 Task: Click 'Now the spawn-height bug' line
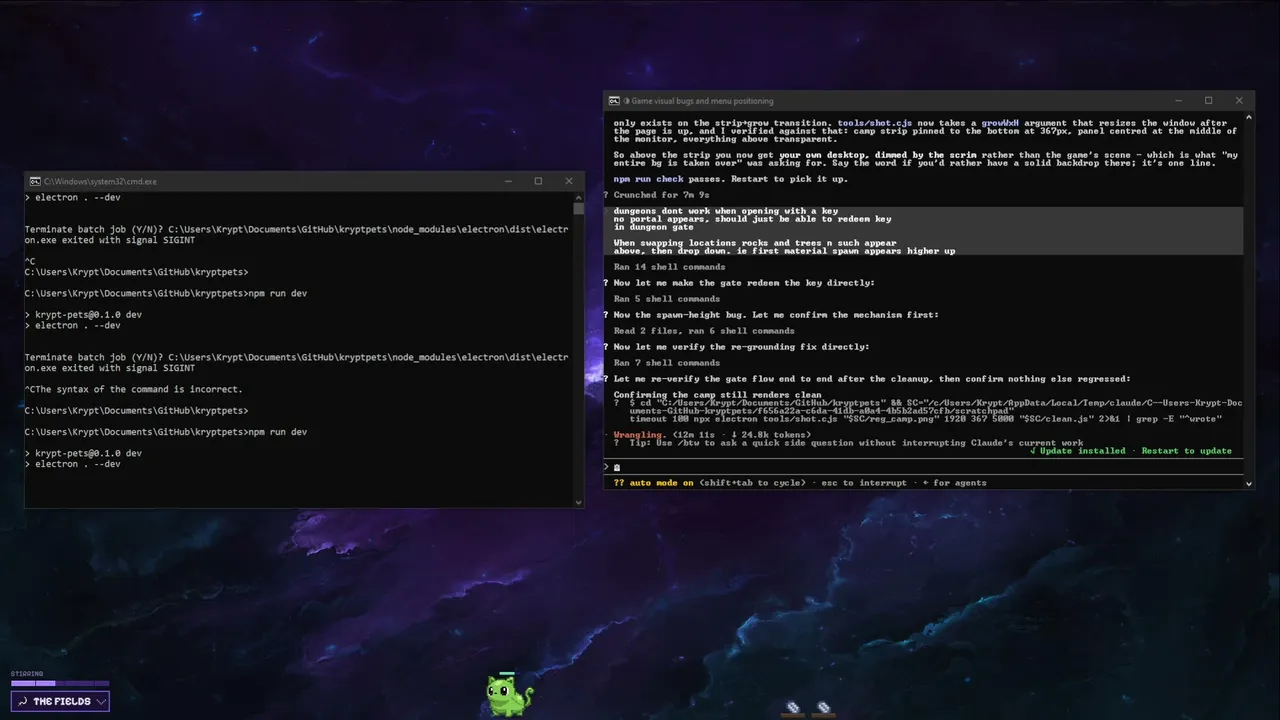776,315
